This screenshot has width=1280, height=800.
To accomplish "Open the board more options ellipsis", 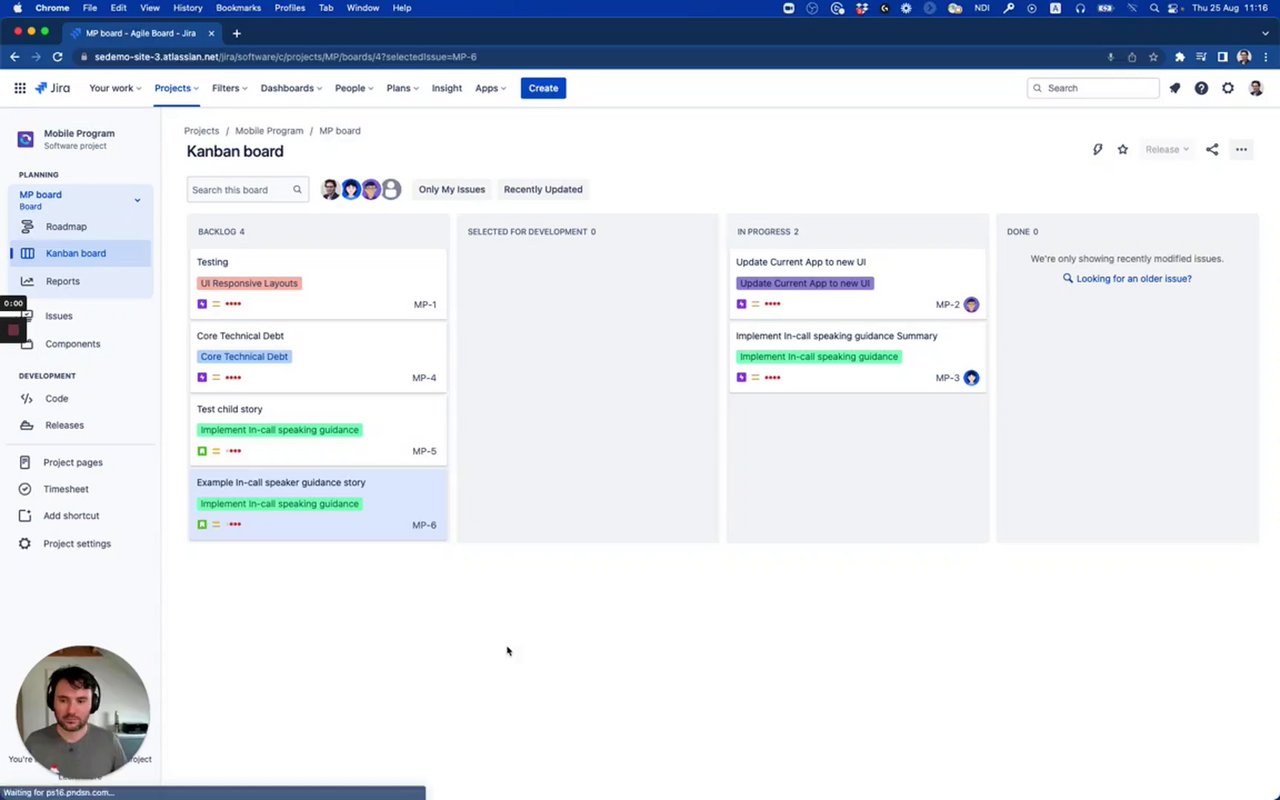I will 1241,149.
